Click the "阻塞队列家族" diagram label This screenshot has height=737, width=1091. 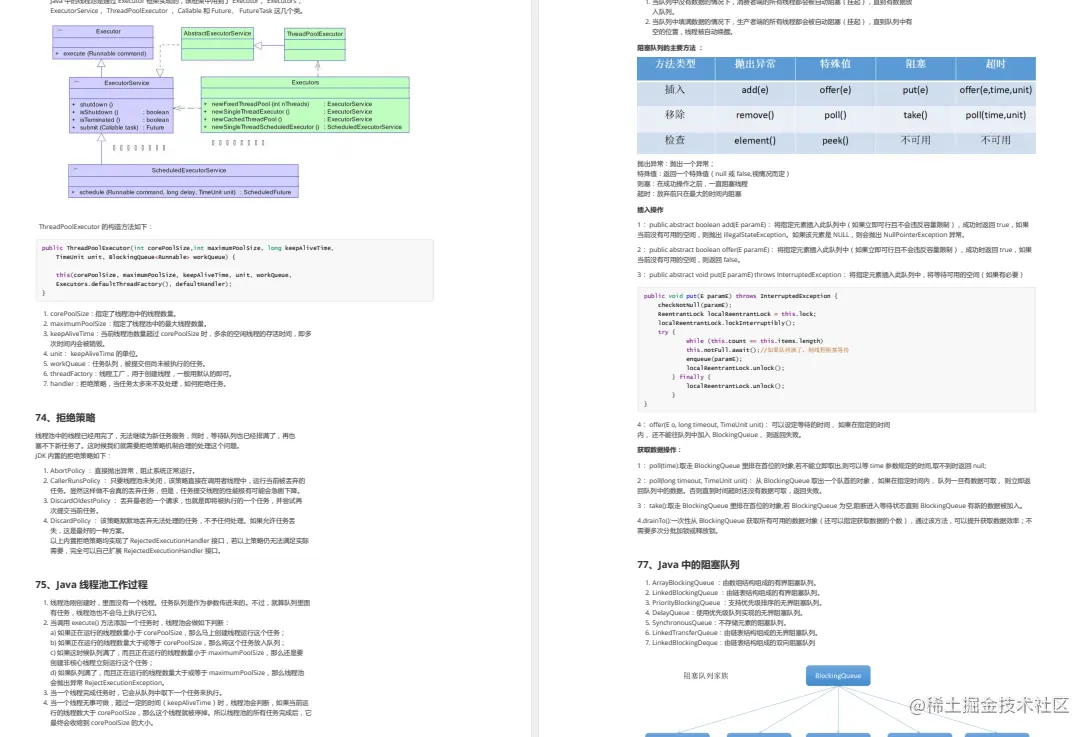click(706, 676)
